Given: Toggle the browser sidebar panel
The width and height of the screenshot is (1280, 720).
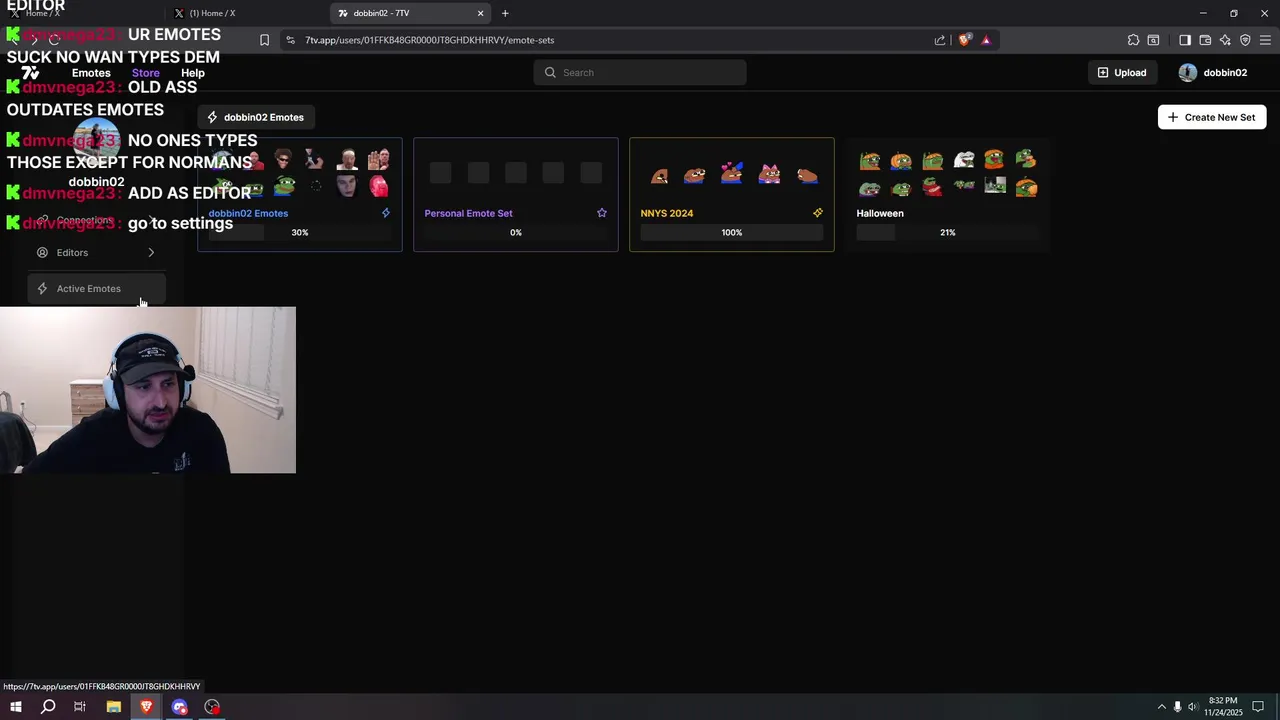Looking at the screenshot, I should [1185, 40].
